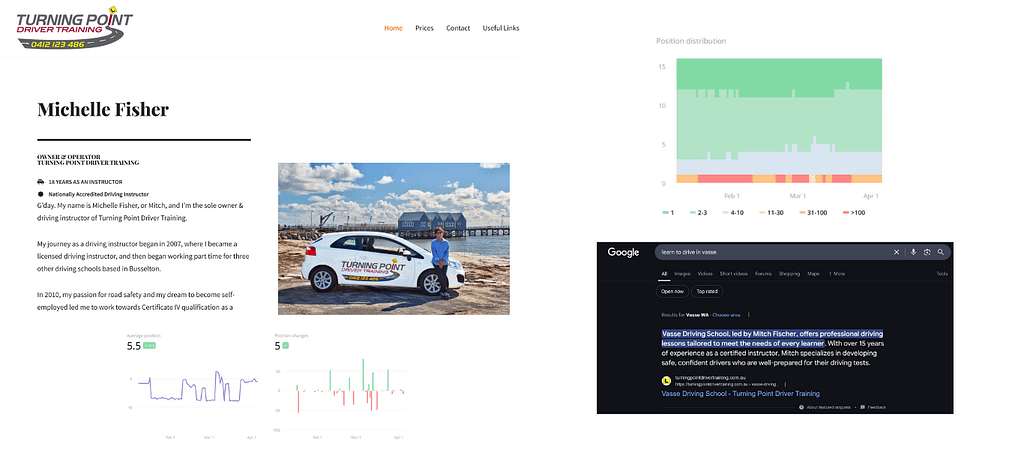Open options dots next to 'Choose area'
Viewport: 1024px width, 450px height.
click(749, 314)
